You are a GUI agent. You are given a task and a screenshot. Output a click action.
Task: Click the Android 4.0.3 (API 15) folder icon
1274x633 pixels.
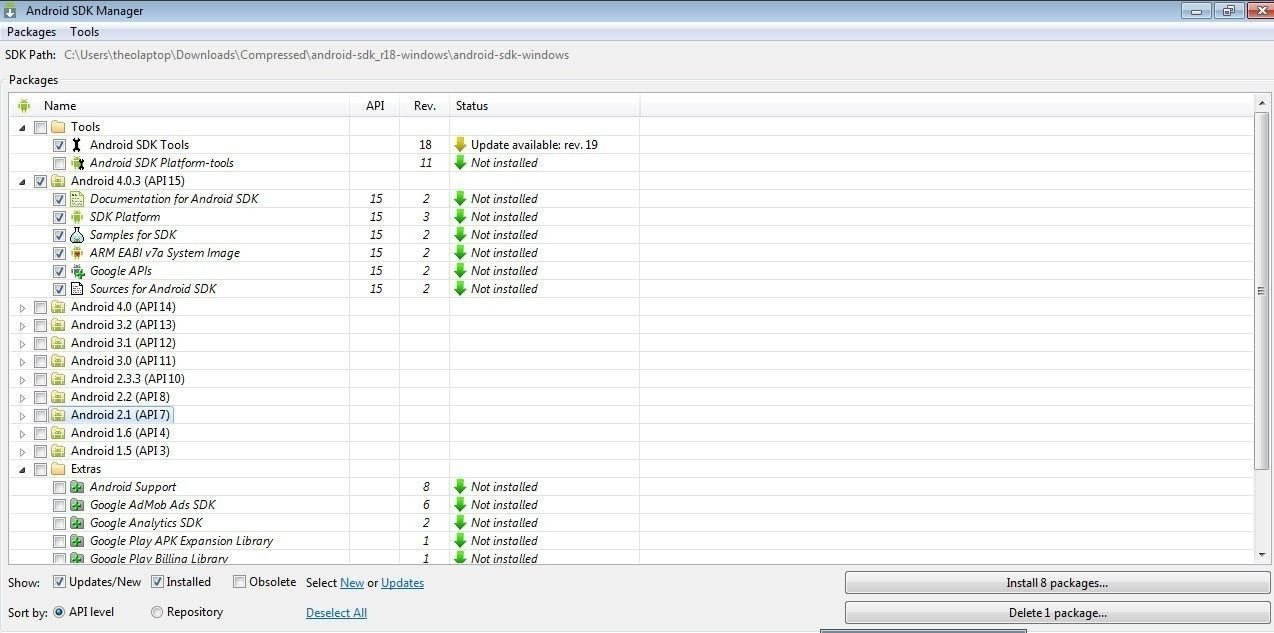pyautogui.click(x=58, y=181)
